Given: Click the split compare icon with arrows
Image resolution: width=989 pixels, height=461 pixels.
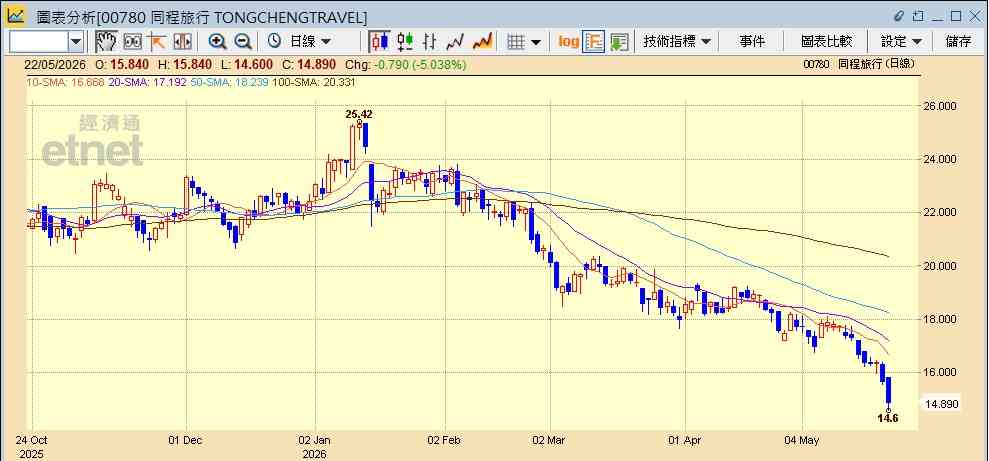Looking at the screenshot, I should (182, 42).
